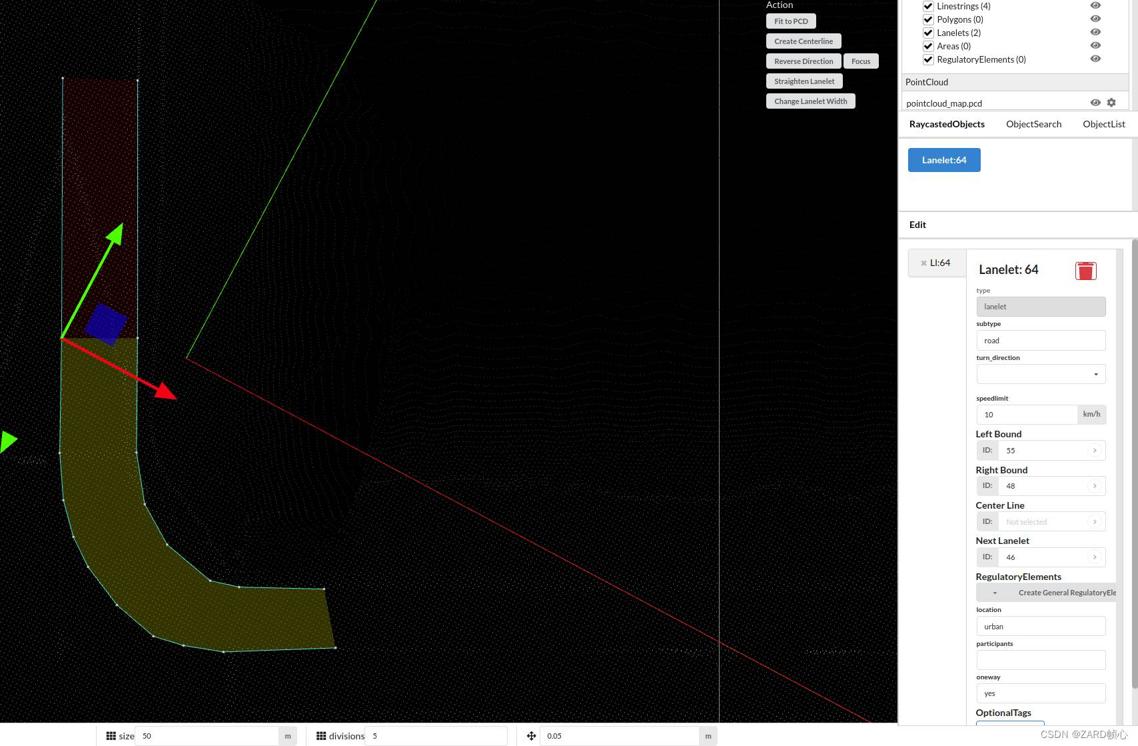Uncheck the Linestrings checkbox
Screen dimensions: 1138x746
[928, 6]
